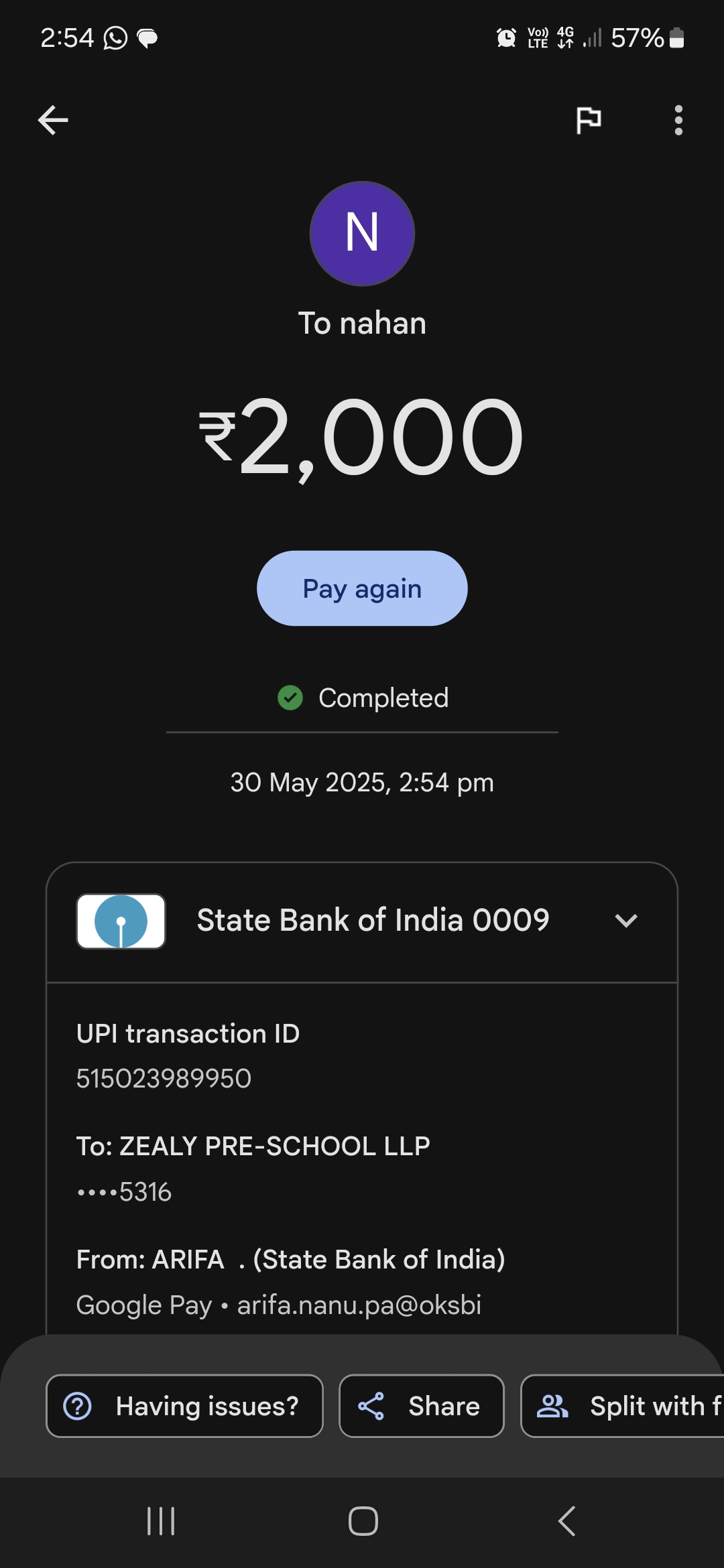The height and width of the screenshot is (1568, 724).
Task: Tap the people group split icon
Action: [x=552, y=1406]
